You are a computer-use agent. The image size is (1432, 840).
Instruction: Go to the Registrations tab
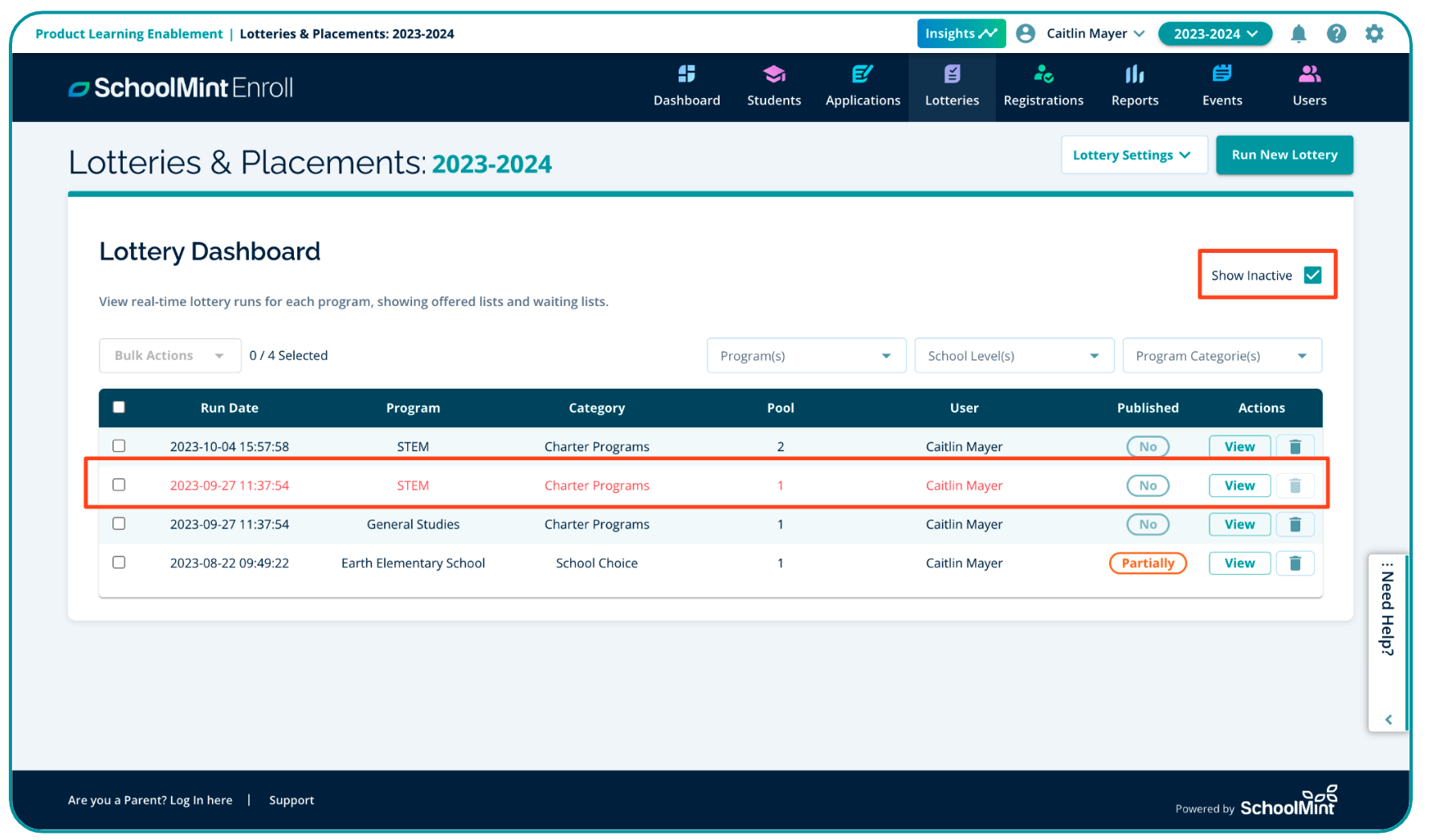pos(1042,86)
